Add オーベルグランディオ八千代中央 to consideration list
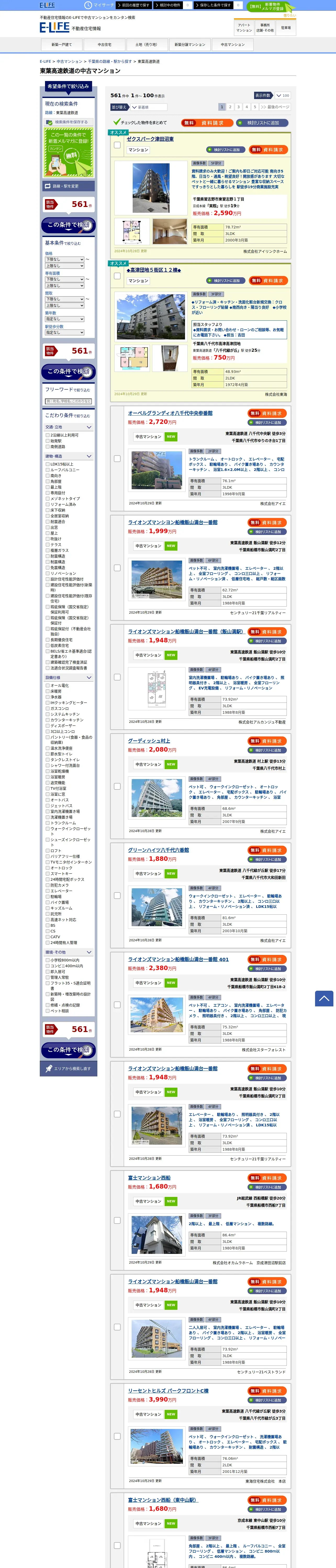Screen dimensions: 336x1568 tap(267, 422)
